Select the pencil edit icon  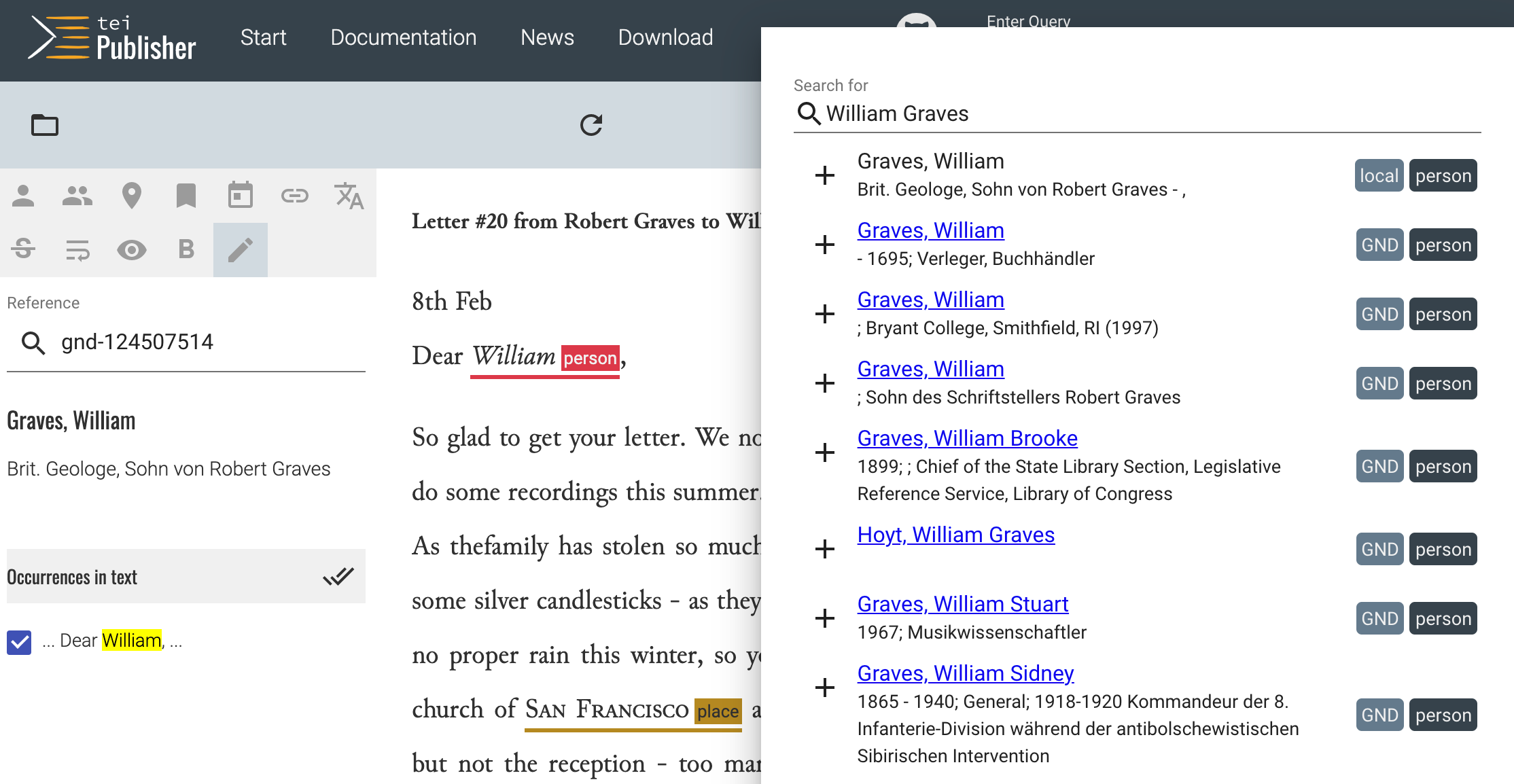pyautogui.click(x=241, y=249)
